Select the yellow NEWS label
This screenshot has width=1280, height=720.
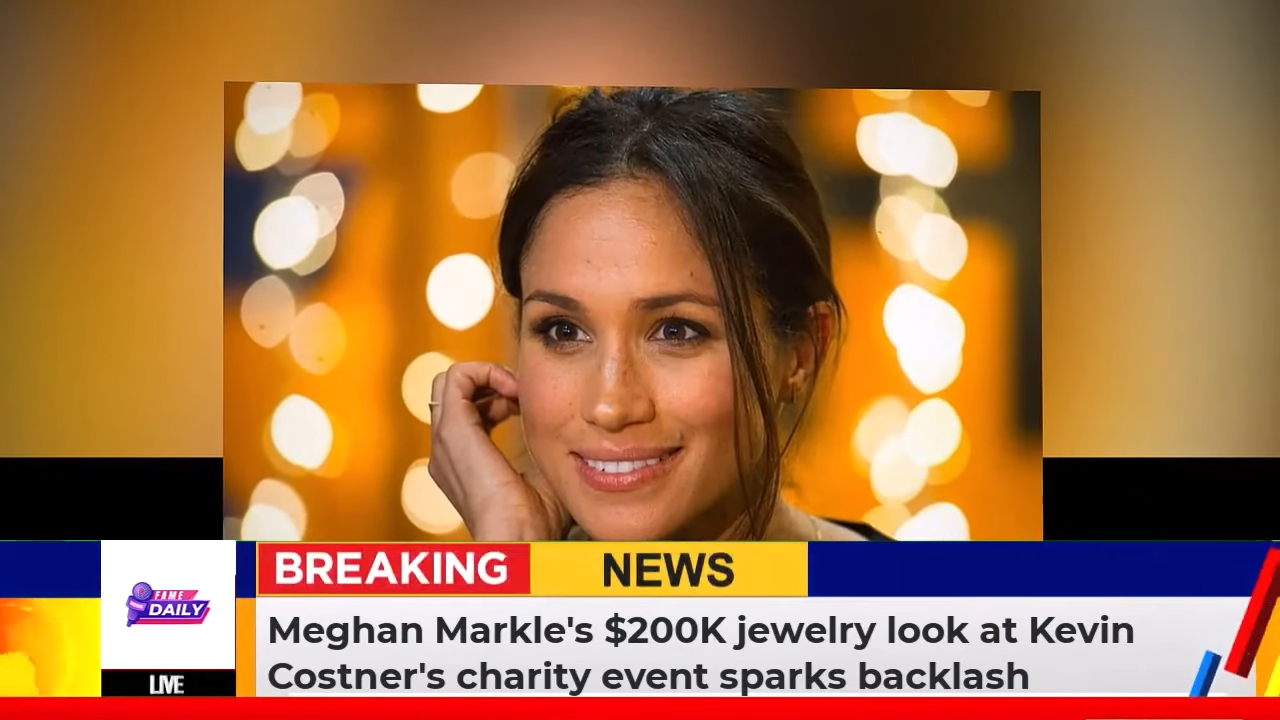[x=668, y=569]
